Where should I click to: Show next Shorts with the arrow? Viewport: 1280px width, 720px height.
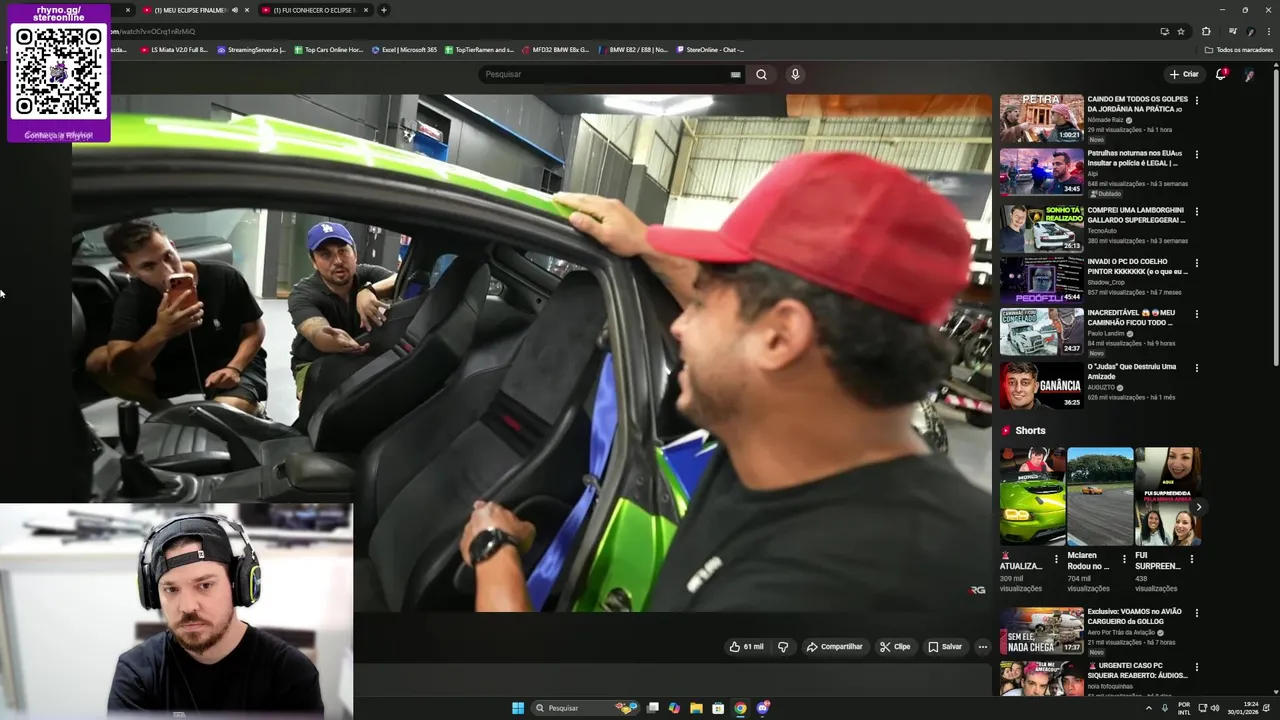click(x=1198, y=507)
